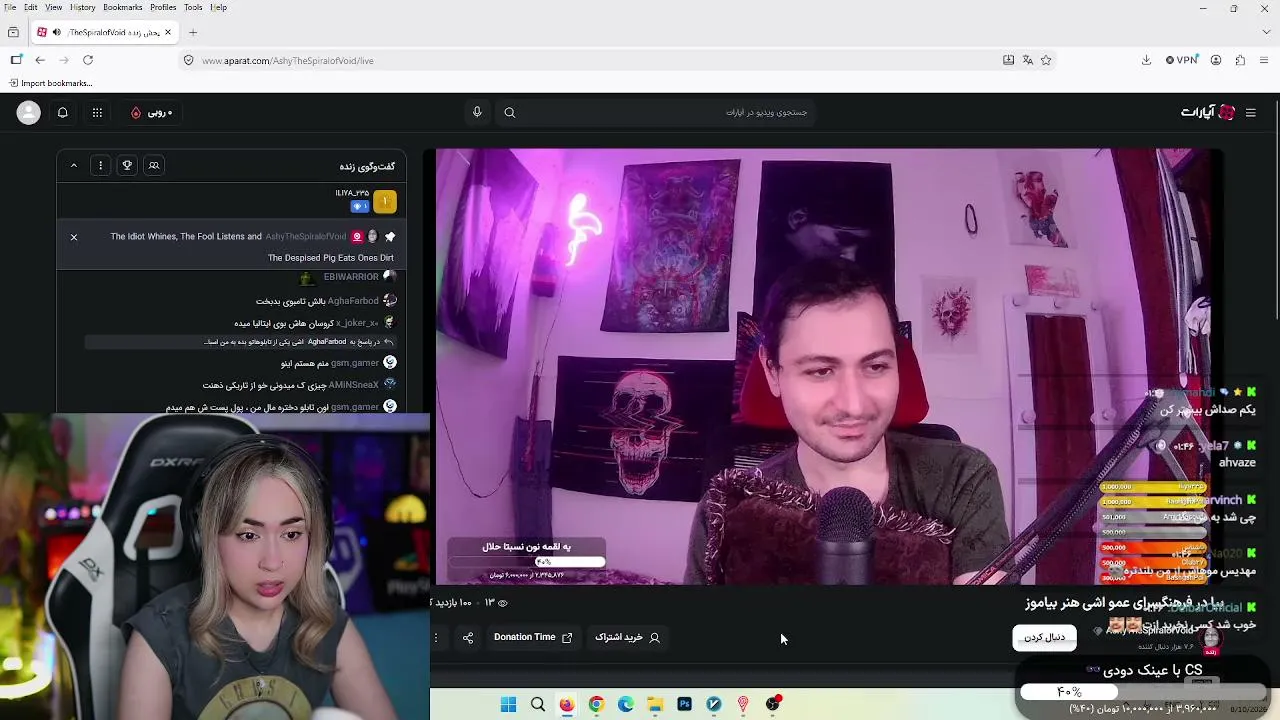The height and width of the screenshot is (720, 1280).
Task: Open Firefox View tab list icon
Action: (x=13, y=32)
